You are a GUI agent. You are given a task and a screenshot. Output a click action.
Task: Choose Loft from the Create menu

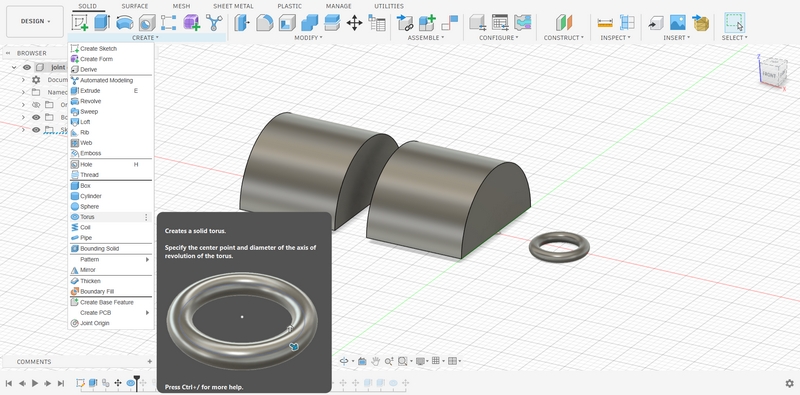(x=111, y=122)
